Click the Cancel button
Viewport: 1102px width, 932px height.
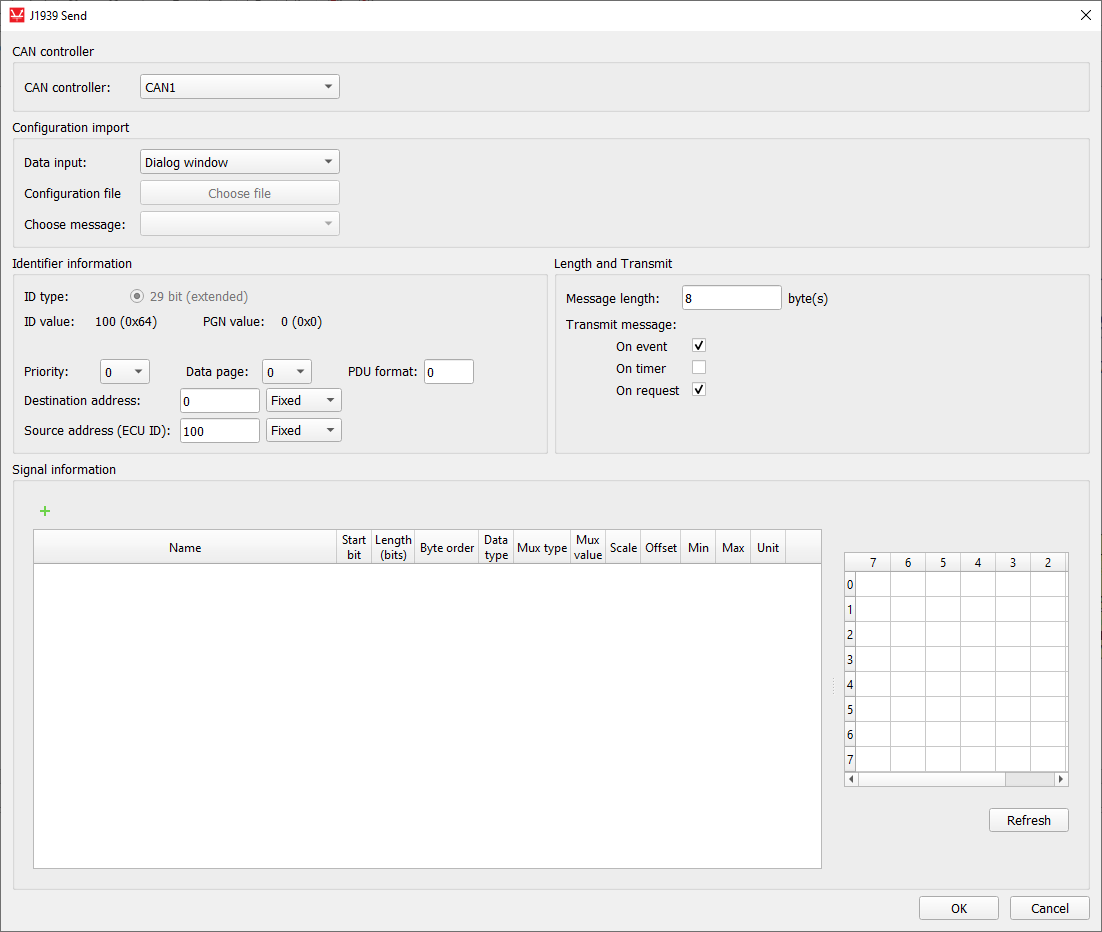click(x=1049, y=908)
